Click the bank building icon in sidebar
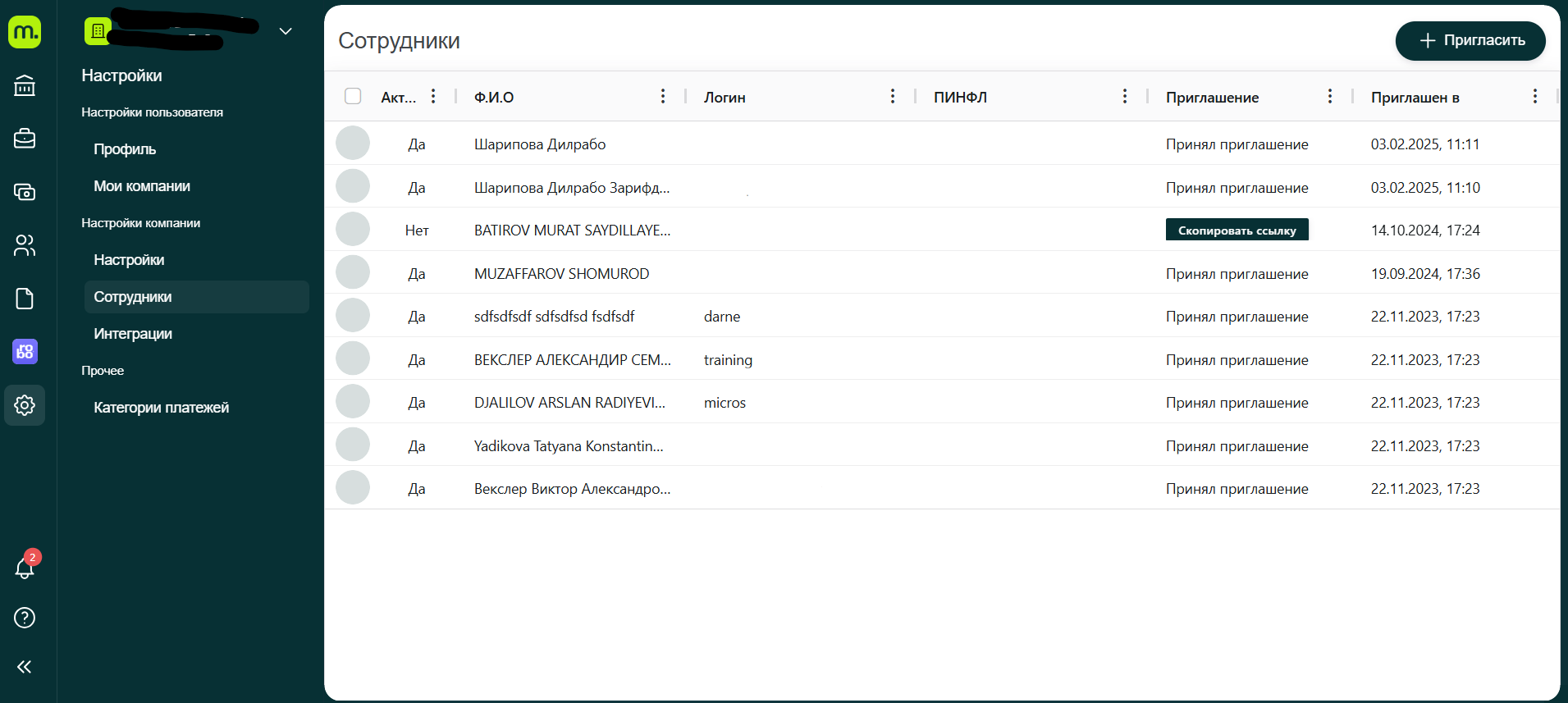This screenshot has width=1568, height=703. 25,85
